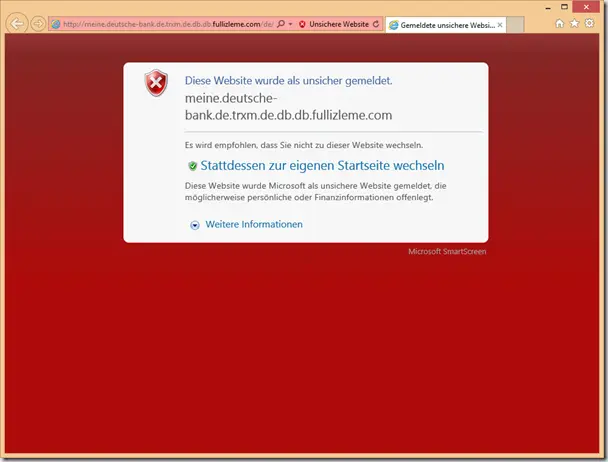Click the text Es wird empfohlen recommendation
Image resolution: width=608 pixels, height=462 pixels.
[x=304, y=145]
